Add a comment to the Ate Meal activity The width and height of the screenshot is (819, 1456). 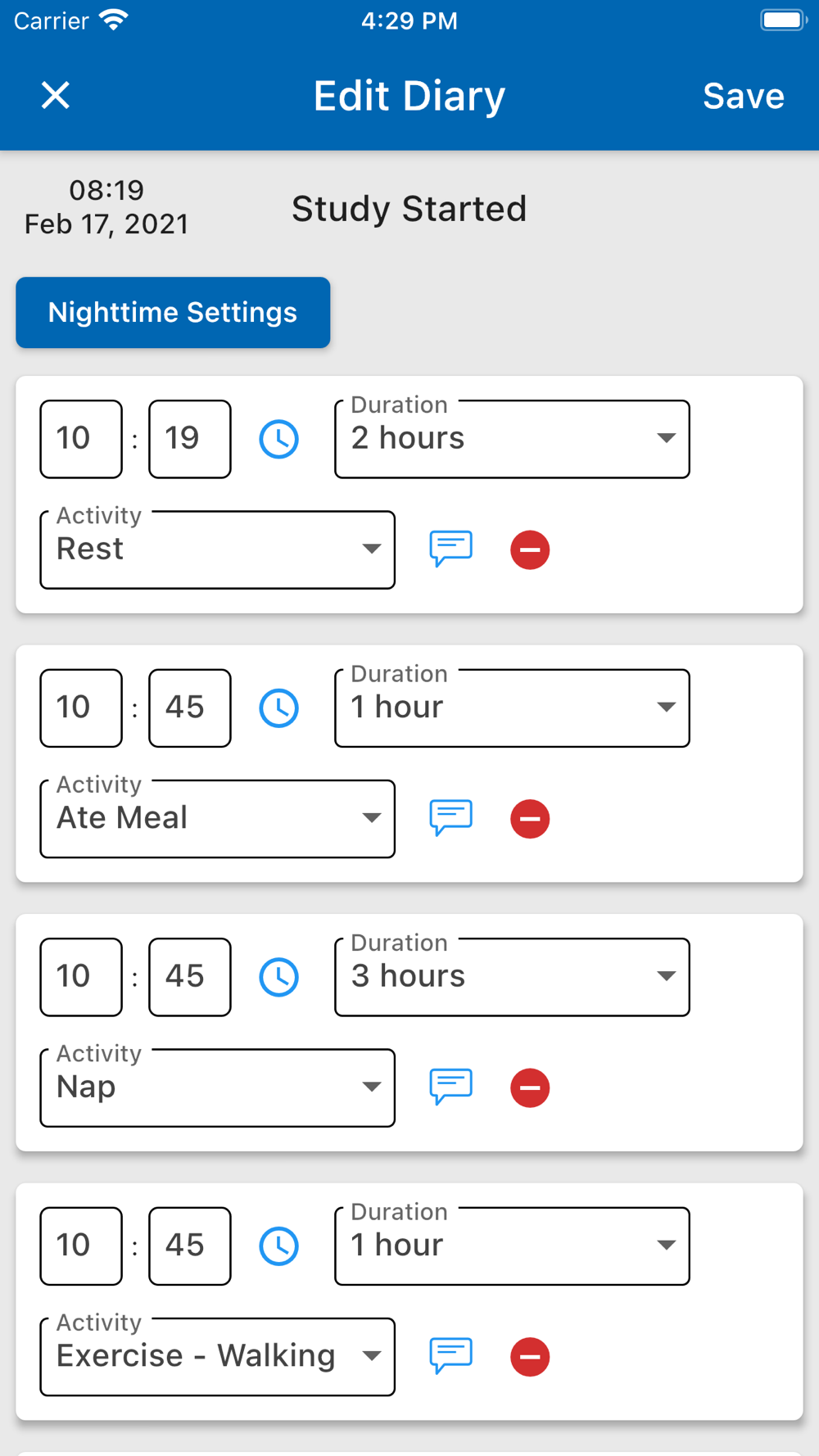[x=450, y=817]
